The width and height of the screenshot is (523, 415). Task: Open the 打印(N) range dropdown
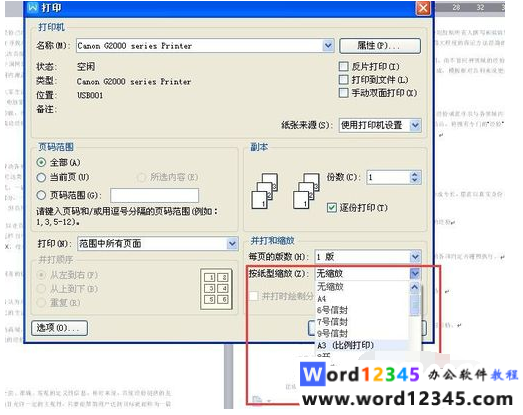(232, 244)
